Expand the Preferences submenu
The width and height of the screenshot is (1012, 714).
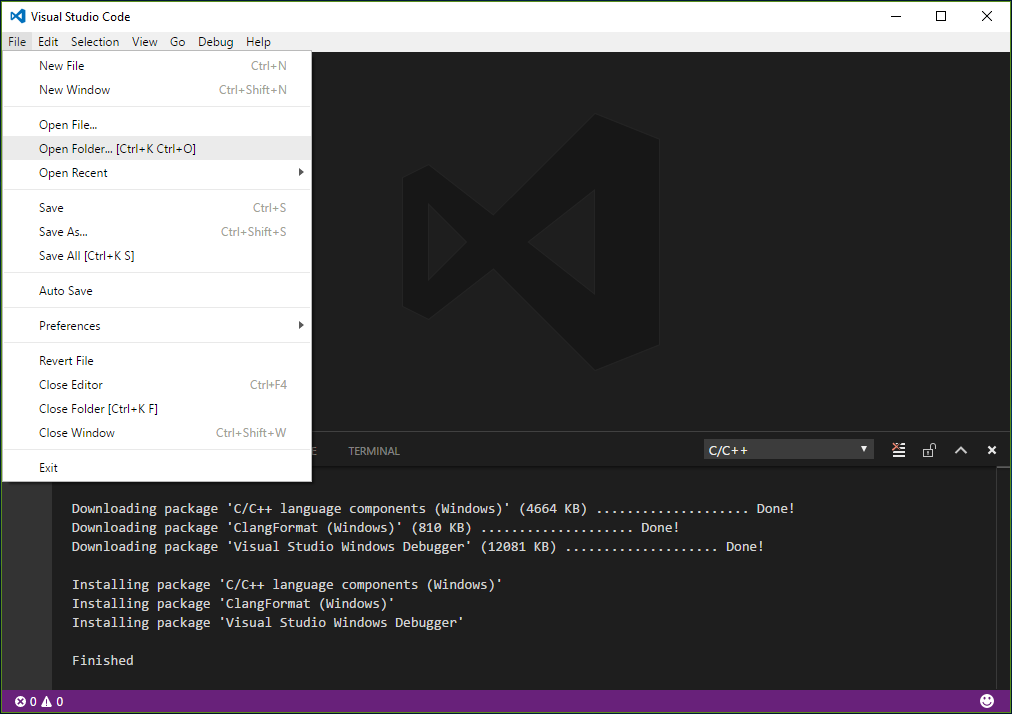click(x=157, y=325)
